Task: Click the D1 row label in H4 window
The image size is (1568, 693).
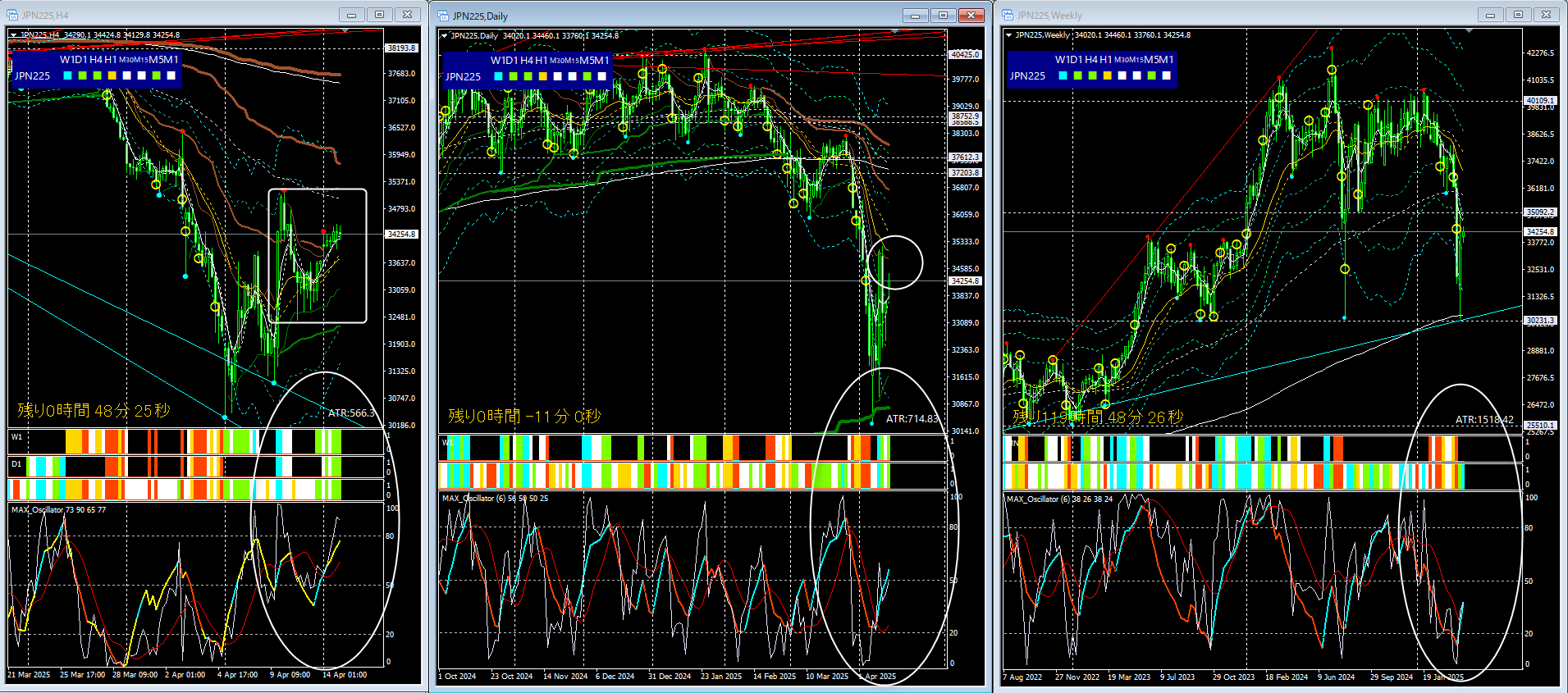Action: [x=16, y=464]
